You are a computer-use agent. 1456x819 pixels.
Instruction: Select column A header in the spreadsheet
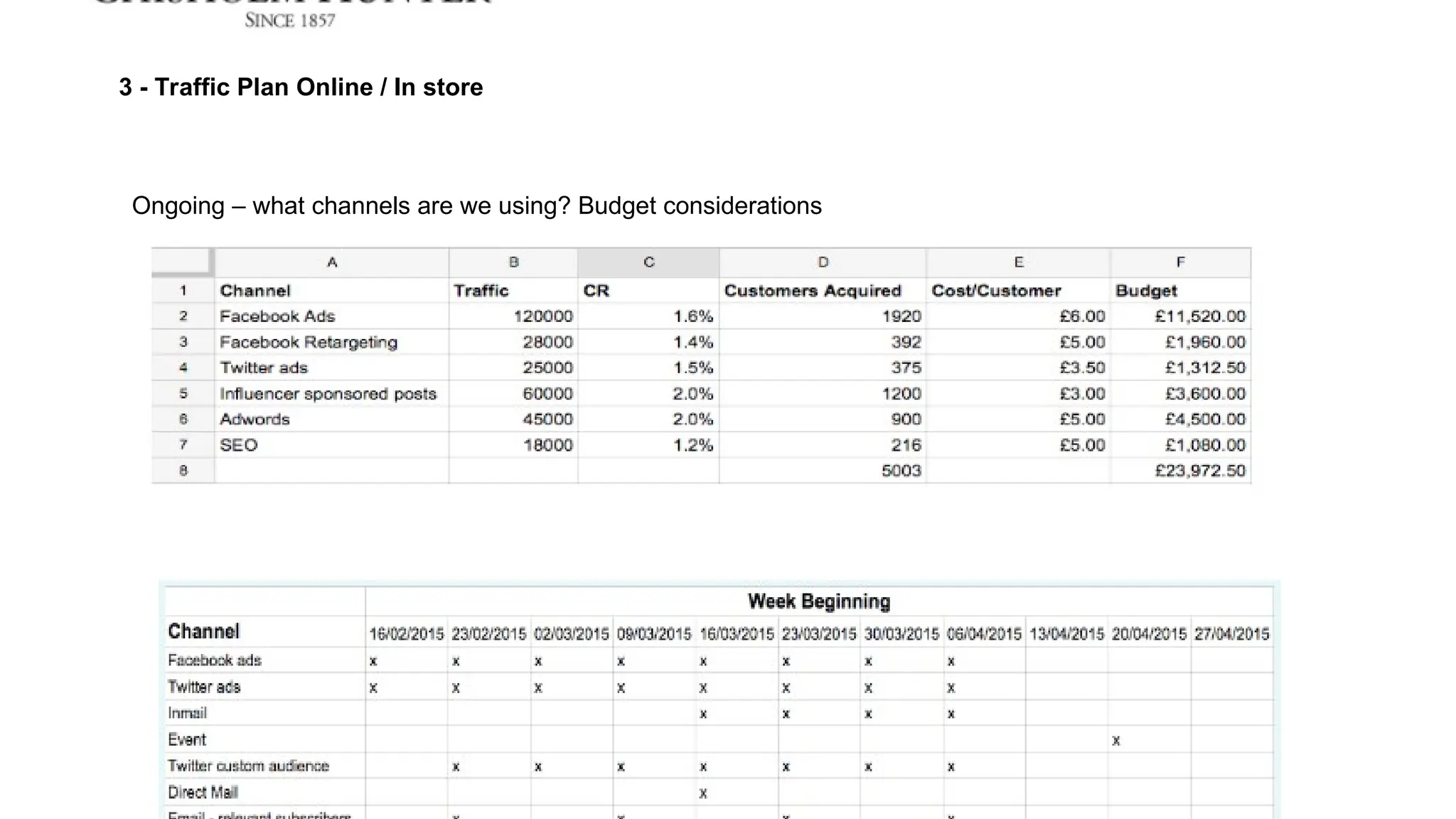(331, 262)
